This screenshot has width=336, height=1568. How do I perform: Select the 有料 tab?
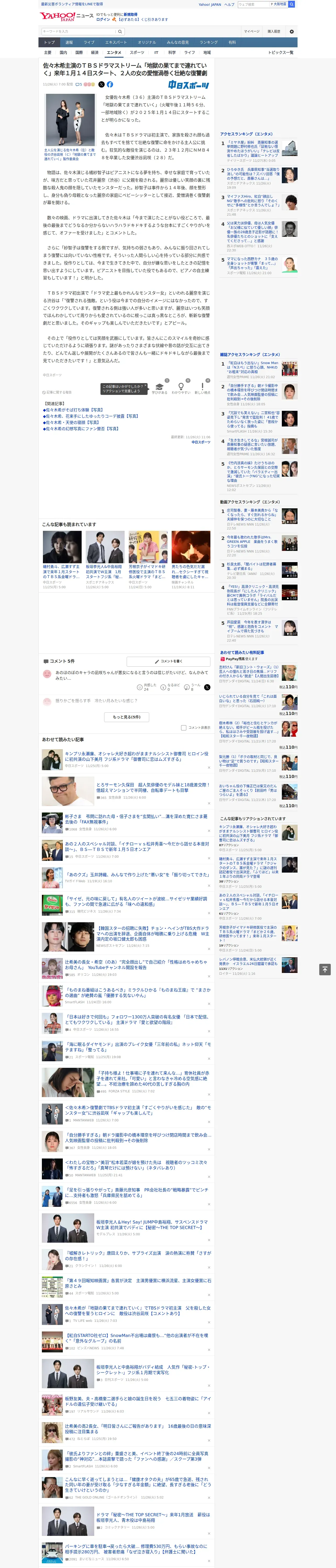coord(232,42)
